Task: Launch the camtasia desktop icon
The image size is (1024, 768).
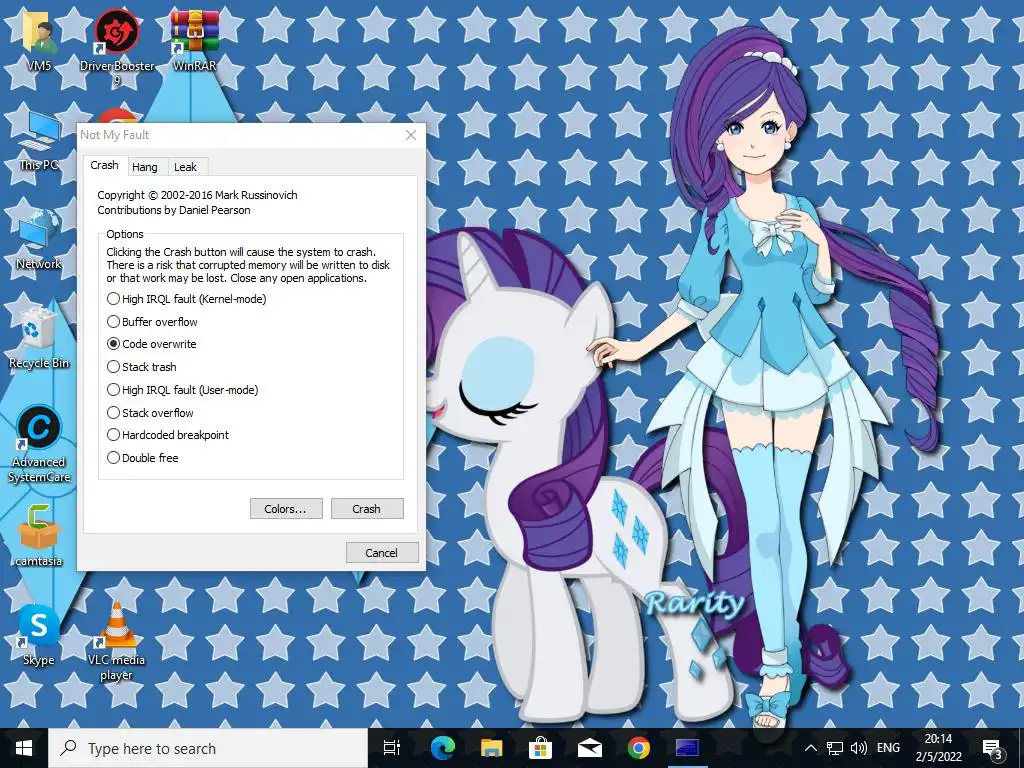Action: click(39, 536)
